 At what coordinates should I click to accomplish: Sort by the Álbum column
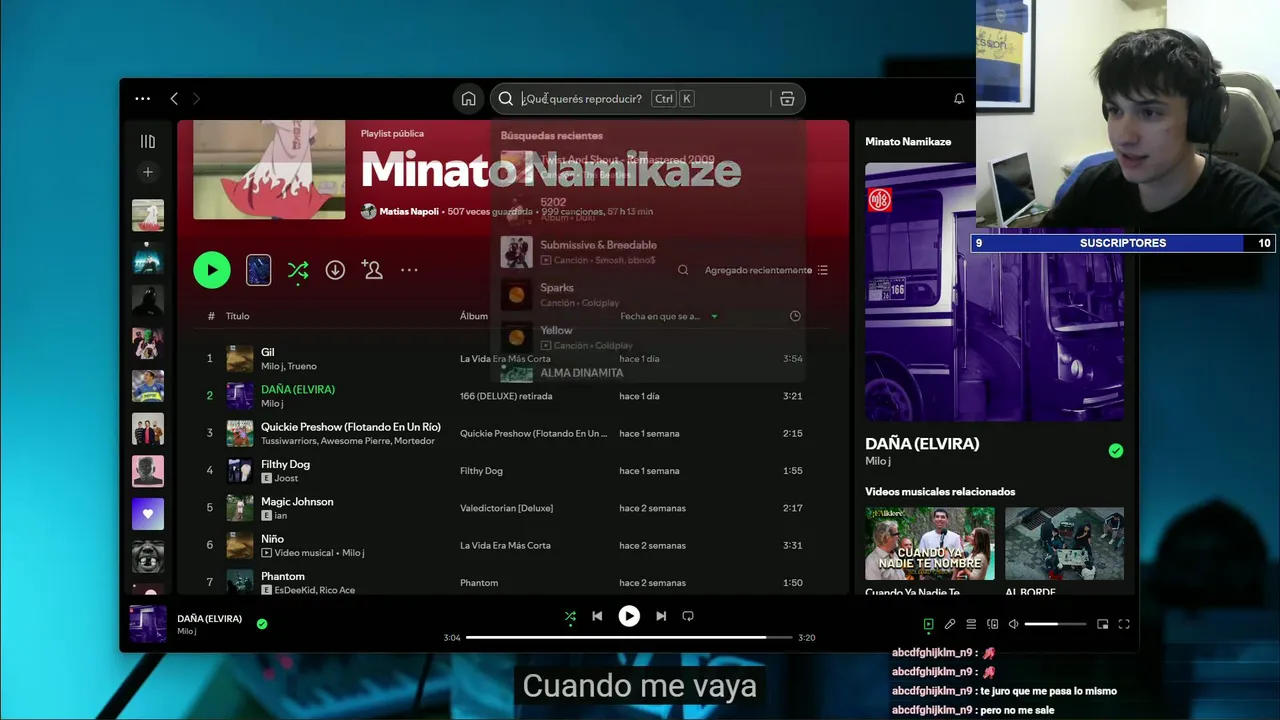tap(474, 316)
